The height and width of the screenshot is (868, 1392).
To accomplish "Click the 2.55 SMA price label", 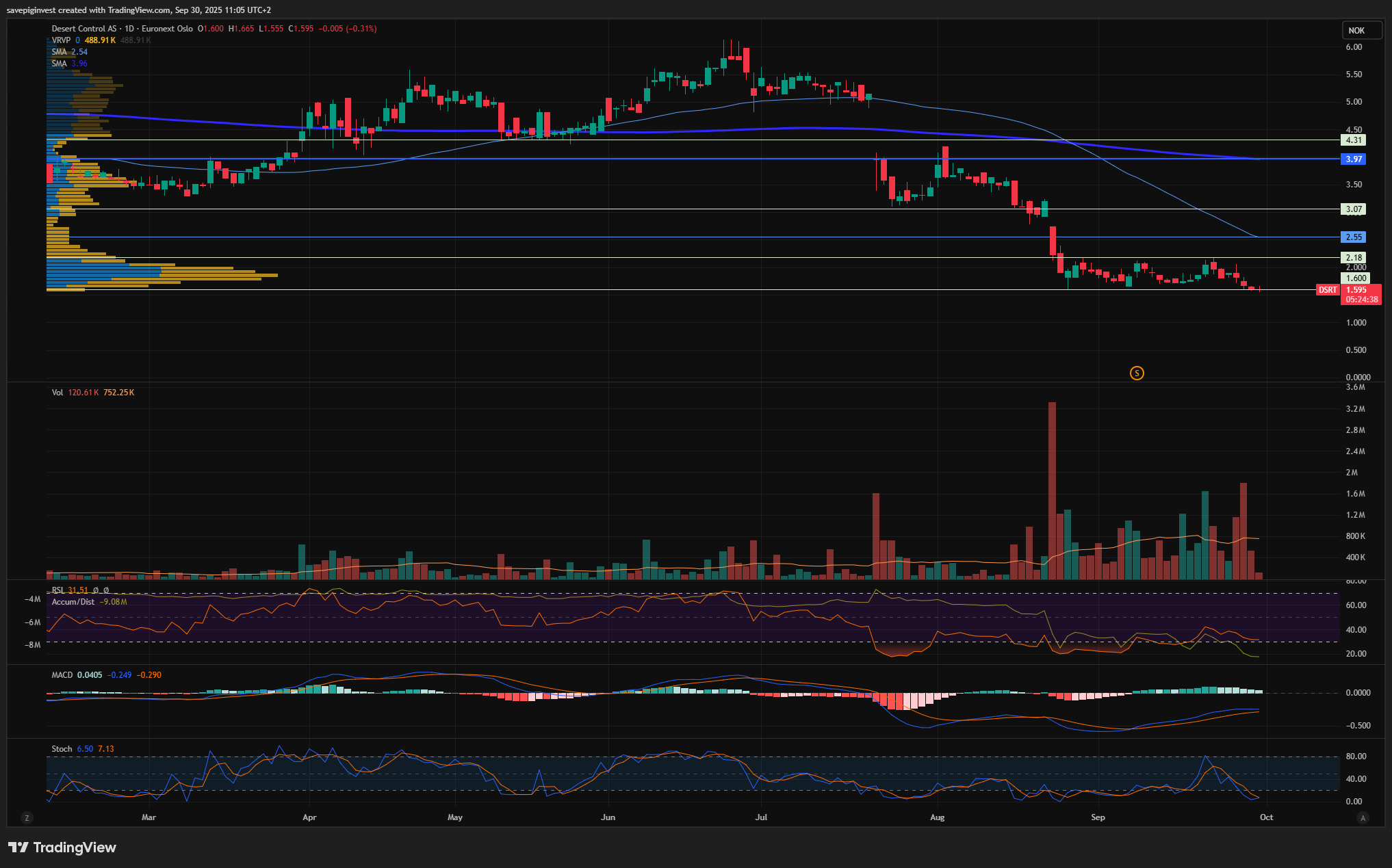I will (1353, 237).
